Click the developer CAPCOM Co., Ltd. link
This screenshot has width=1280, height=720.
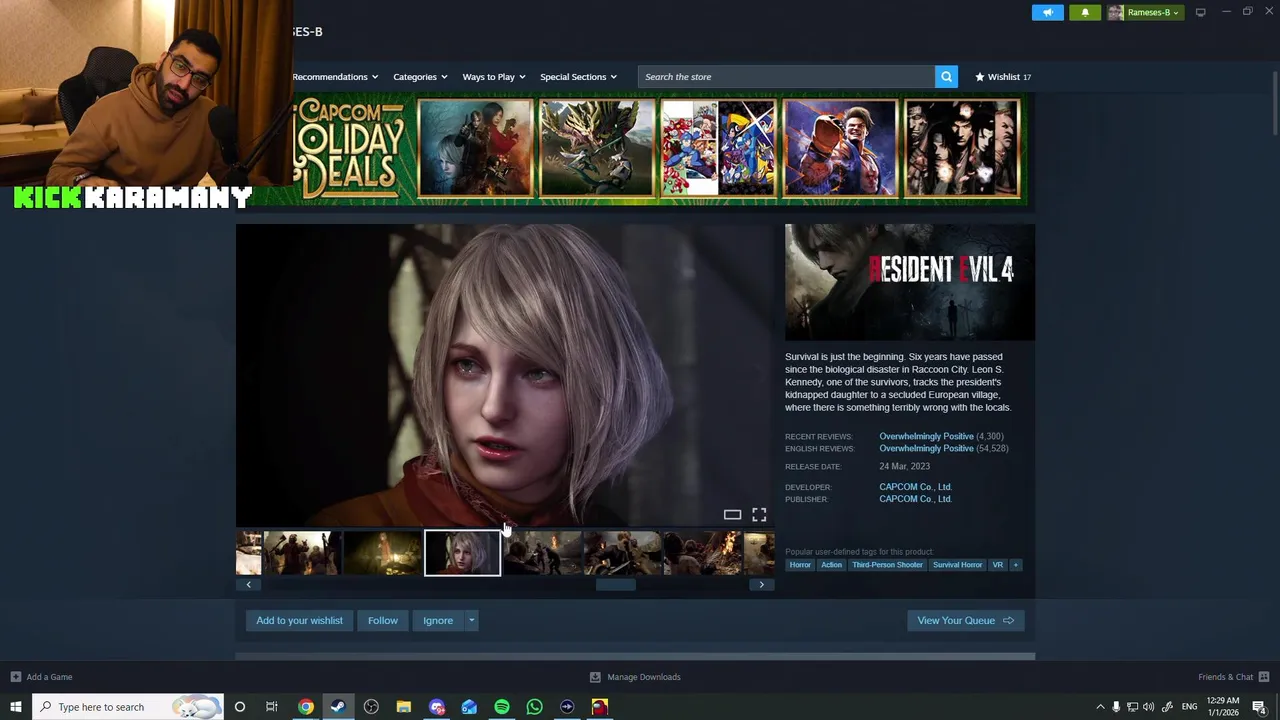coord(915,487)
